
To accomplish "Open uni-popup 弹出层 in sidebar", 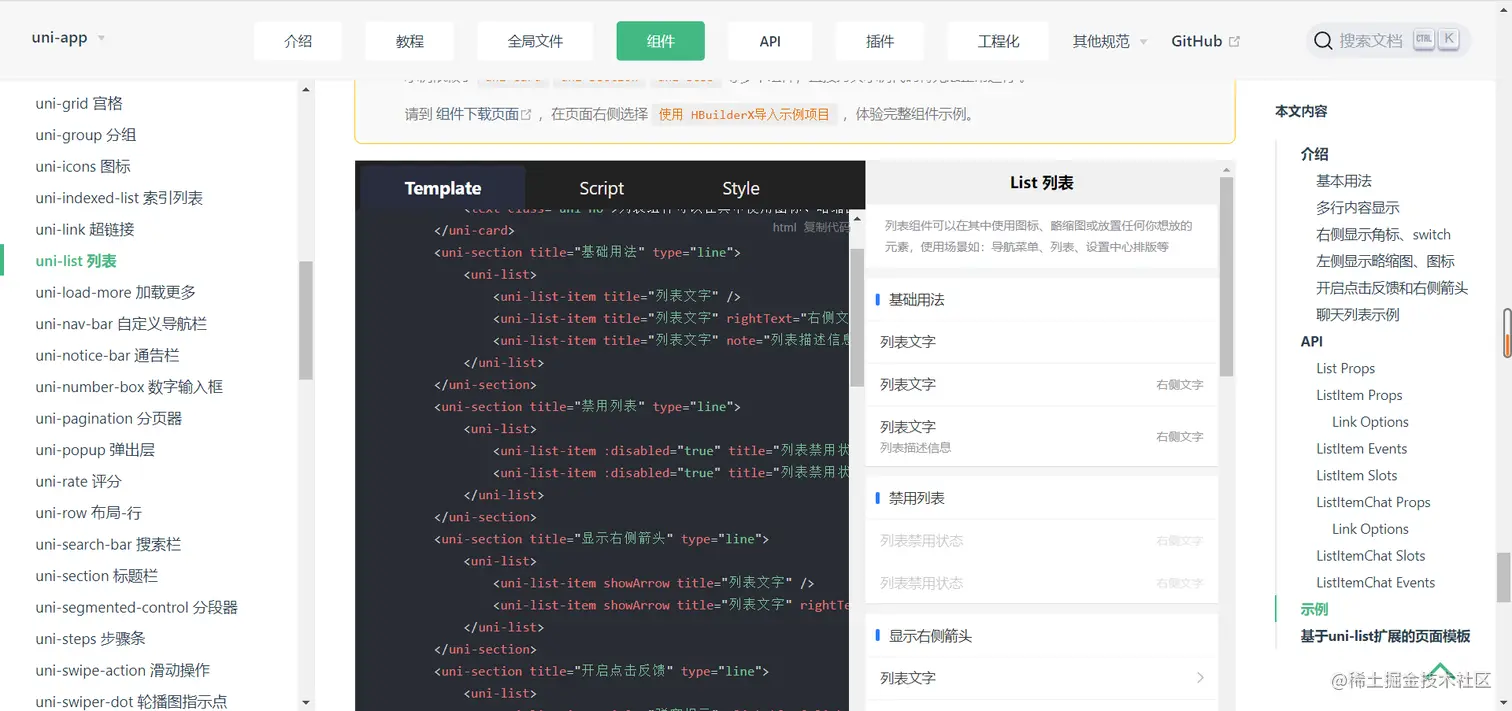I will point(95,450).
